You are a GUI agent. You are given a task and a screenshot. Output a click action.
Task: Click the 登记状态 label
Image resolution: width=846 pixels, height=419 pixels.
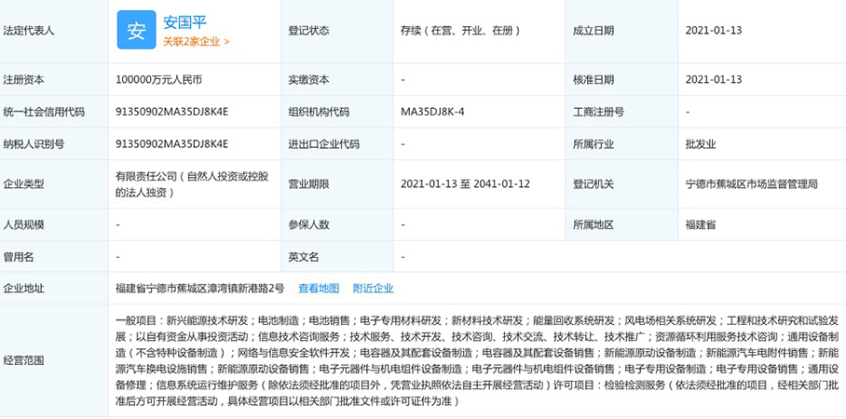tap(309, 31)
